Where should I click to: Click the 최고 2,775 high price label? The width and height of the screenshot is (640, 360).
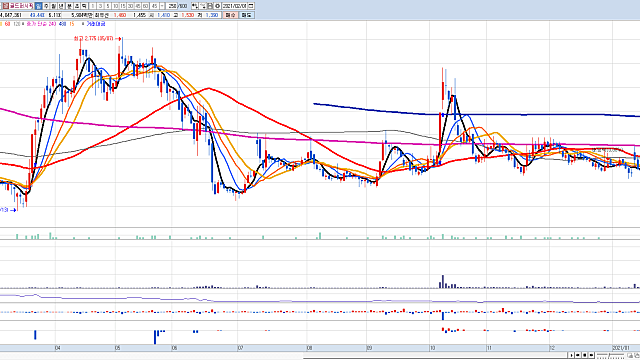93,38
